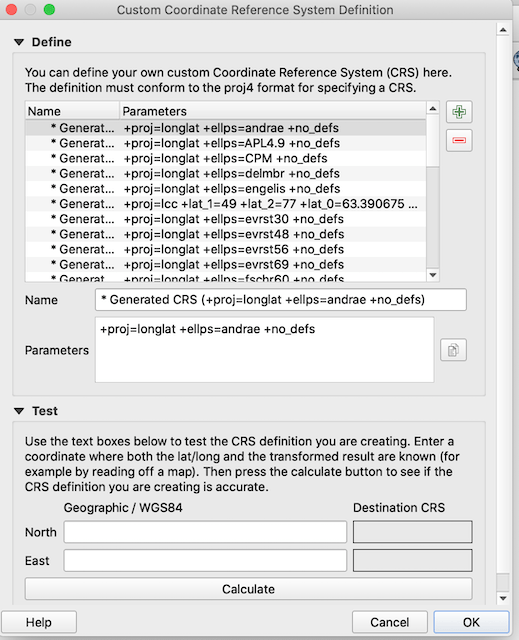
Task: Select the row with +ellps=APL4.9 parameters
Action: coord(226,143)
